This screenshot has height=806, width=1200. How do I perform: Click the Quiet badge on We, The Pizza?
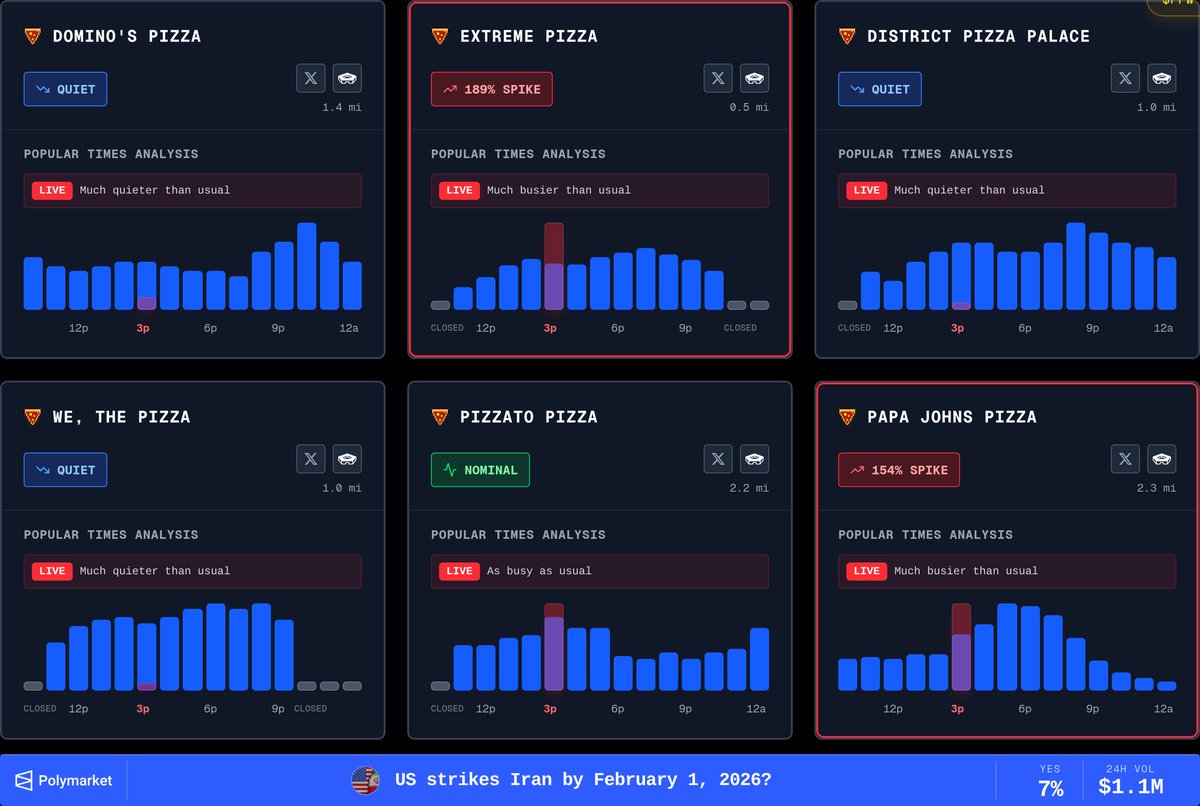pyautogui.click(x=65, y=470)
